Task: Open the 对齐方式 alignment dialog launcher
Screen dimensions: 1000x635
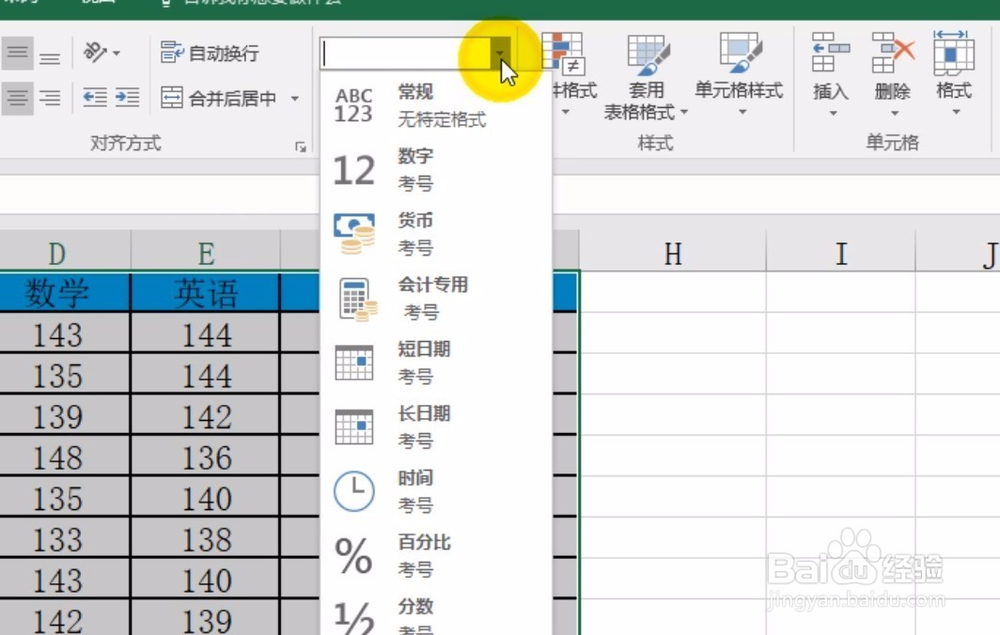Action: (300, 147)
